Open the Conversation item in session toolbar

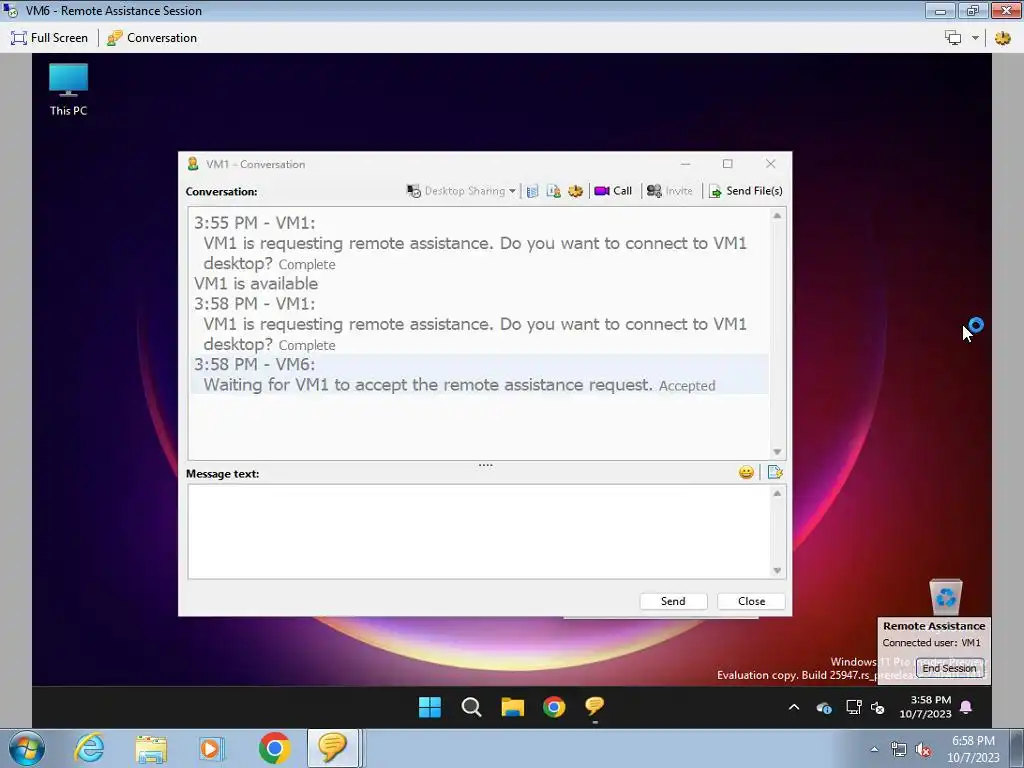152,38
